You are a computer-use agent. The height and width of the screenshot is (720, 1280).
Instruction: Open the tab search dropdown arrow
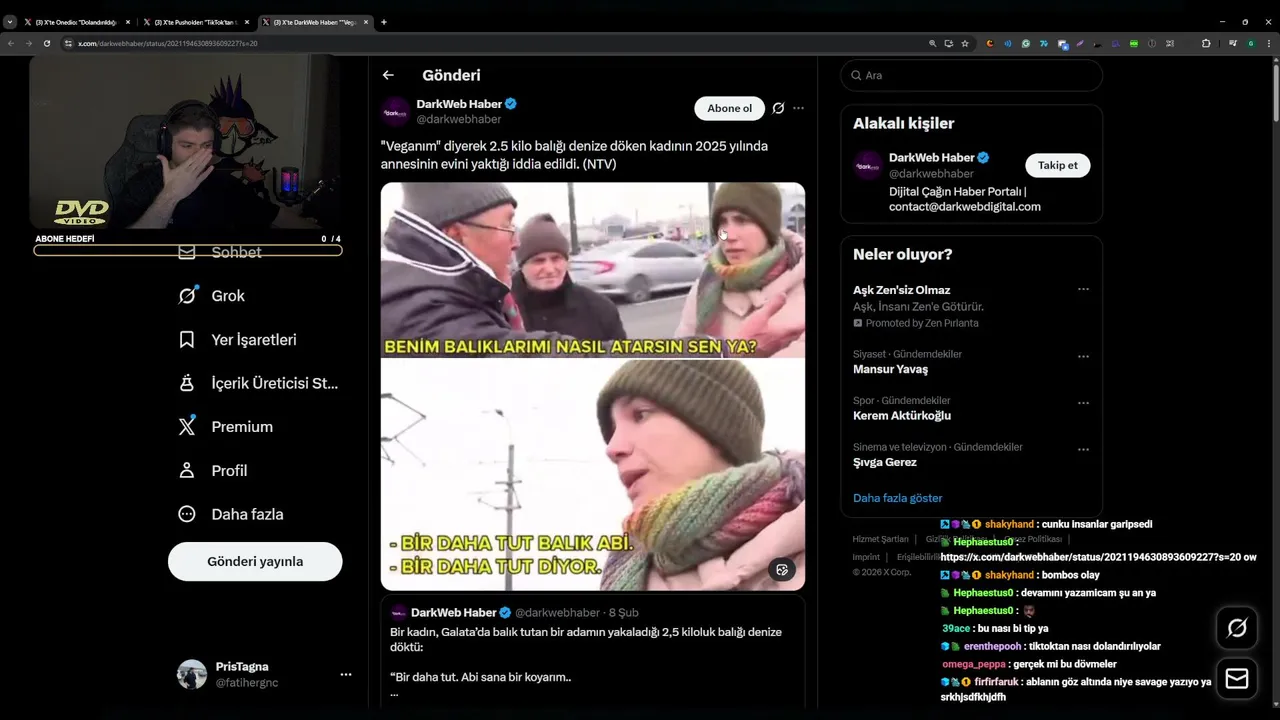pyautogui.click(x=10, y=22)
